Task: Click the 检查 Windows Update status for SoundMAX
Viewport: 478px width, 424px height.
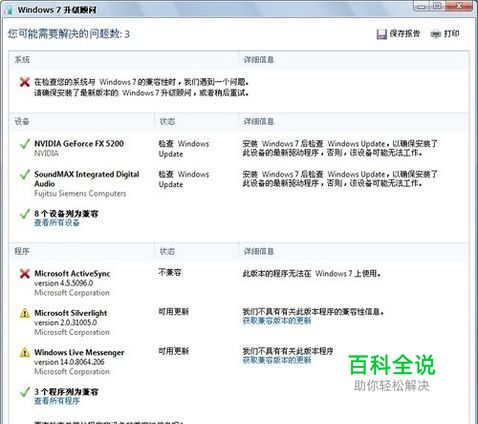Action: (x=184, y=179)
